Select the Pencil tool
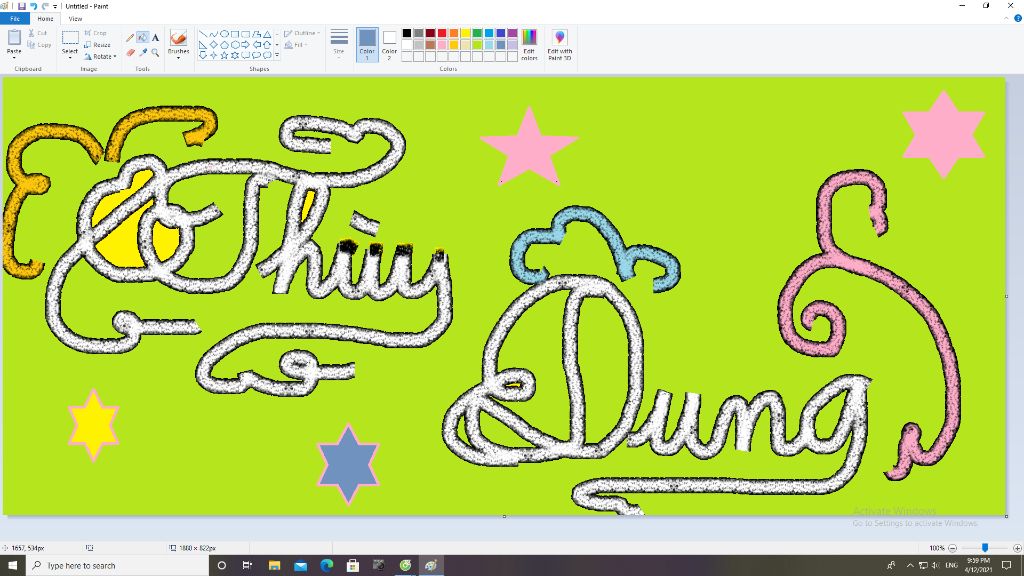 tap(130, 38)
